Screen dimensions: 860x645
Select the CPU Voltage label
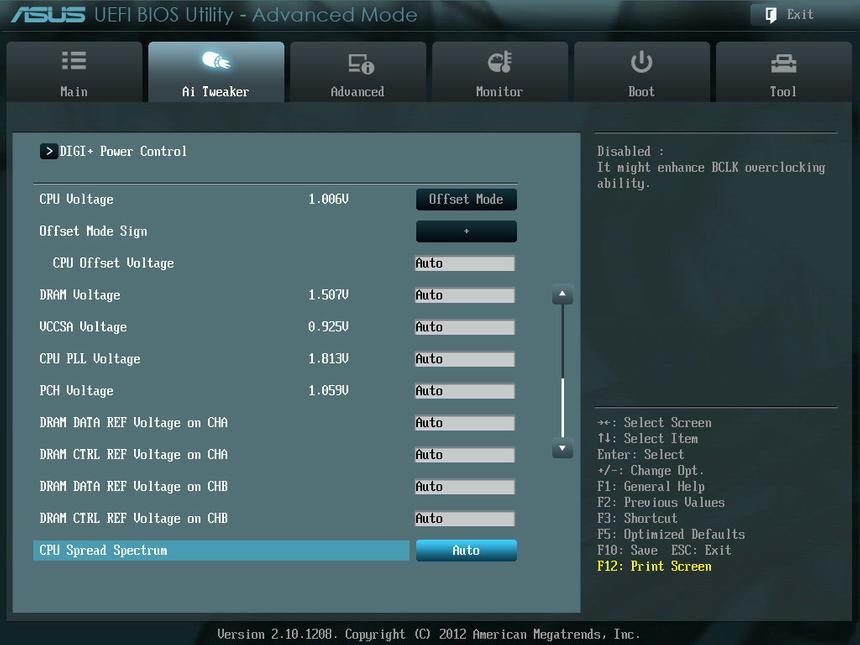point(76,200)
